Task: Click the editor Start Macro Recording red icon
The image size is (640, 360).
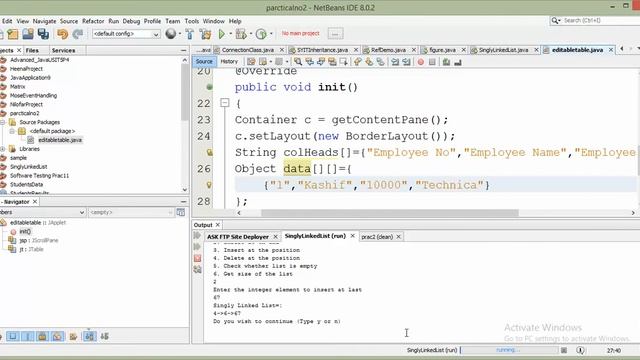Action: click(x=420, y=62)
